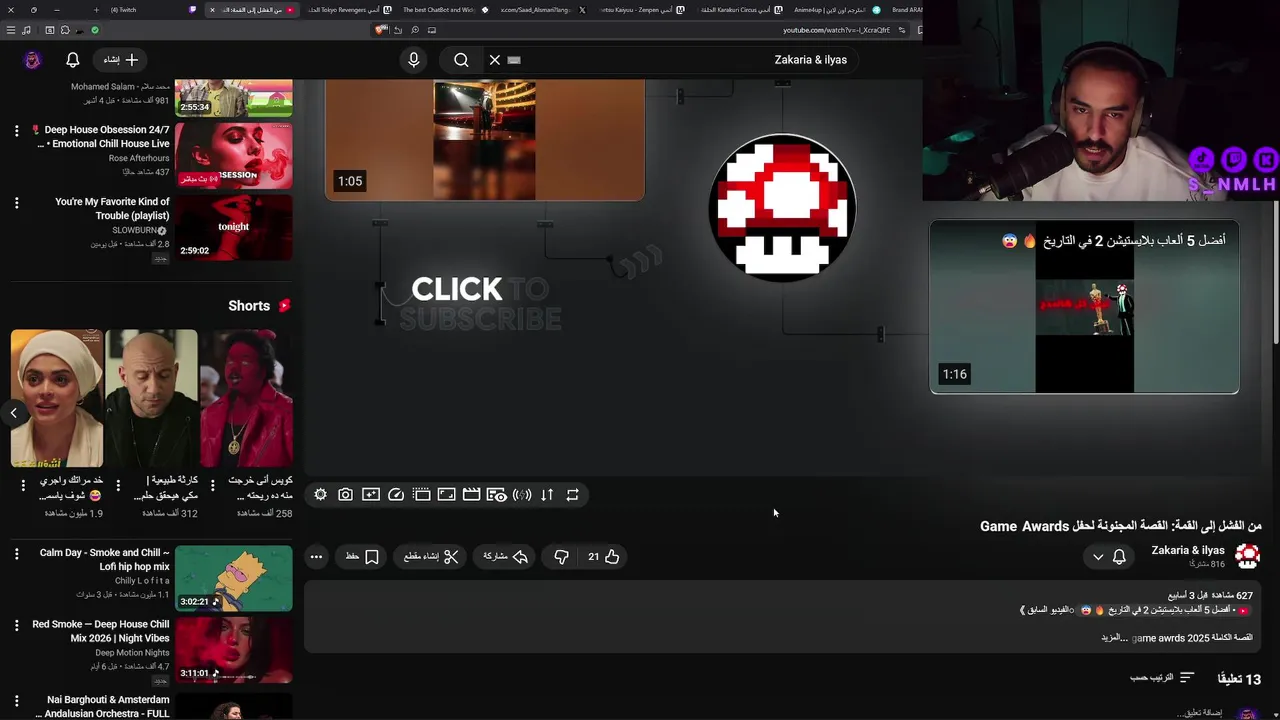Switch to the Tokyo Revengers tab
Image resolution: width=1280 pixels, height=720 pixels.
coord(350,10)
